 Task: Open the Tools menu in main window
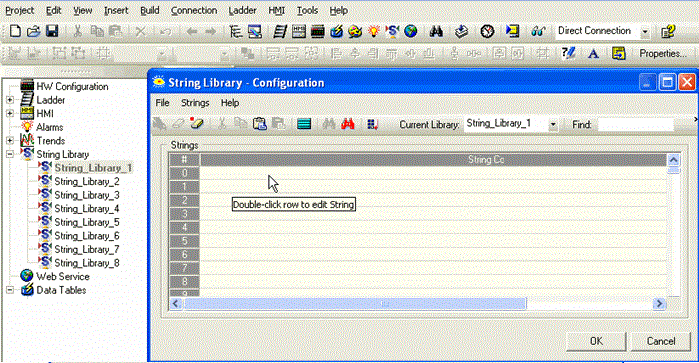(308, 10)
